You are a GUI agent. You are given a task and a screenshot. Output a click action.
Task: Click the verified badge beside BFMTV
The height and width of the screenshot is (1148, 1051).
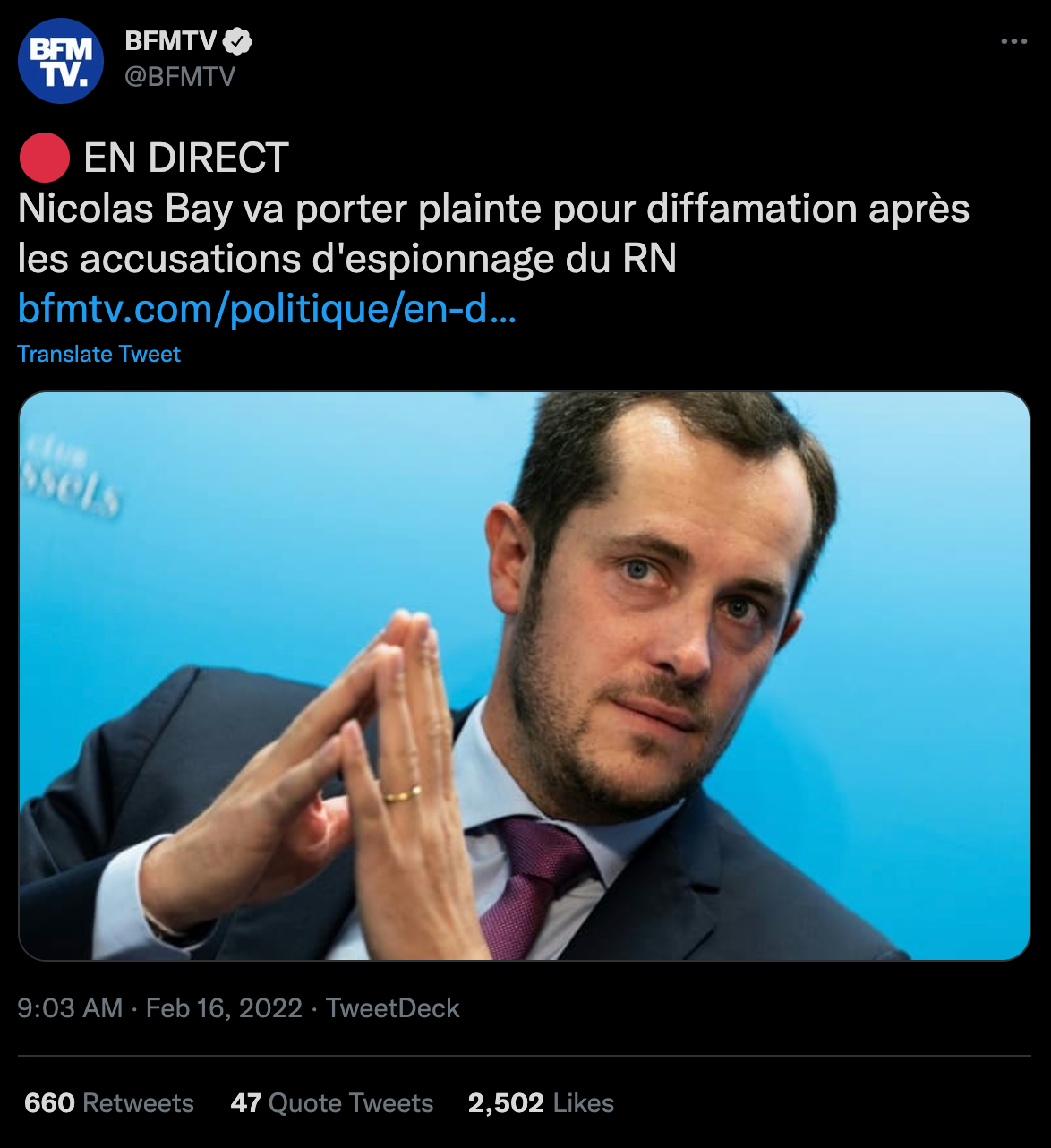click(x=237, y=41)
